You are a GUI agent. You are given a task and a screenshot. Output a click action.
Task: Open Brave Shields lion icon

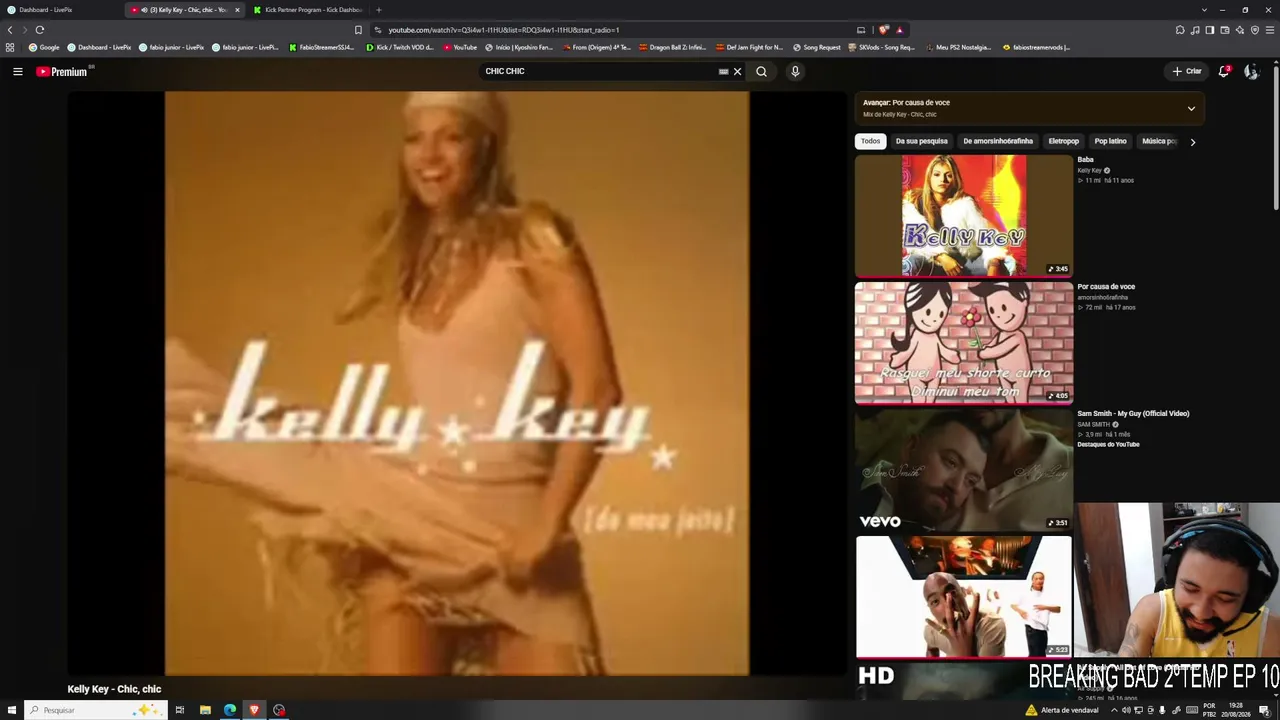coord(885,30)
